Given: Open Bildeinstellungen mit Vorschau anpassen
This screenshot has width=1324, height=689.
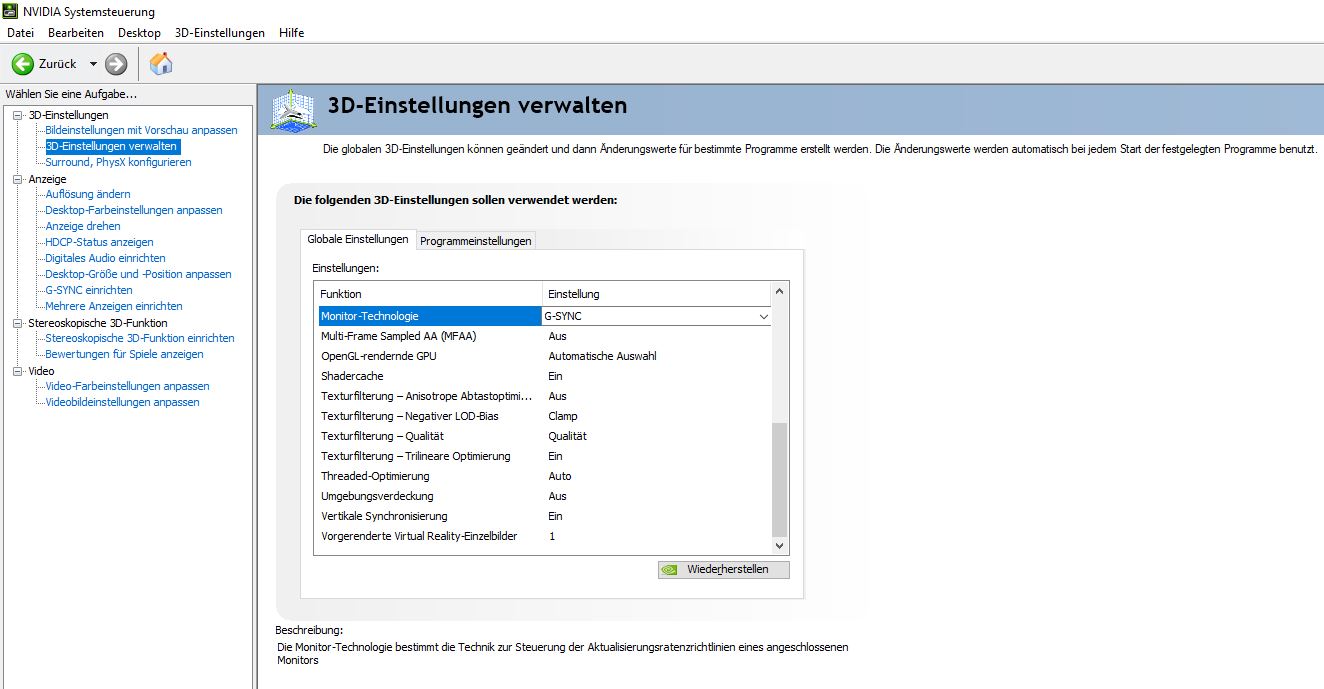Looking at the screenshot, I should pyautogui.click(x=141, y=130).
